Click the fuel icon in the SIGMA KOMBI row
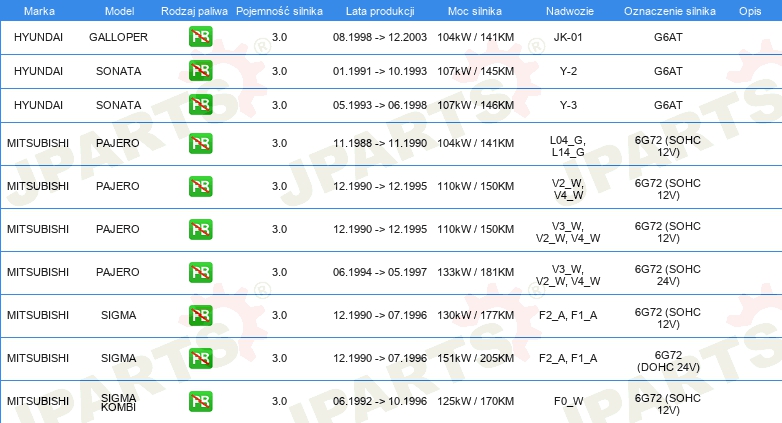This screenshot has width=782, height=423. point(200,401)
